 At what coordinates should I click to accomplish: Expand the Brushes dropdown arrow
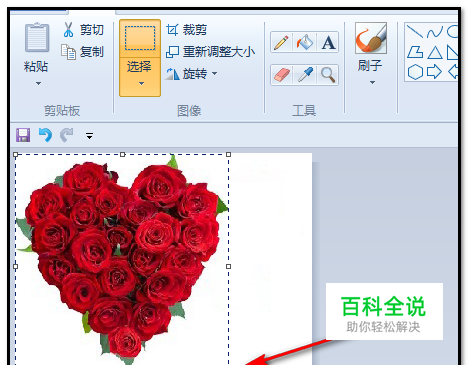pos(372,82)
